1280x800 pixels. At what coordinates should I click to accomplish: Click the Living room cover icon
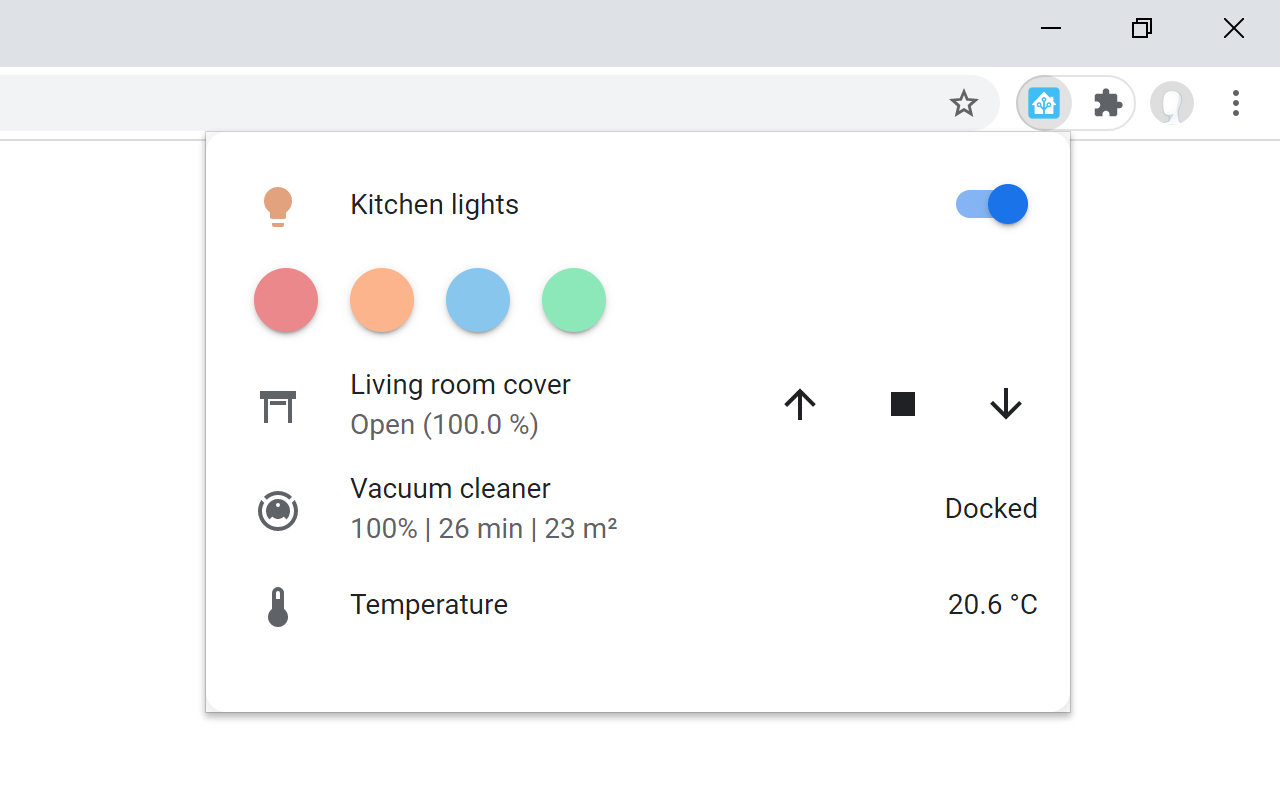pyautogui.click(x=278, y=405)
